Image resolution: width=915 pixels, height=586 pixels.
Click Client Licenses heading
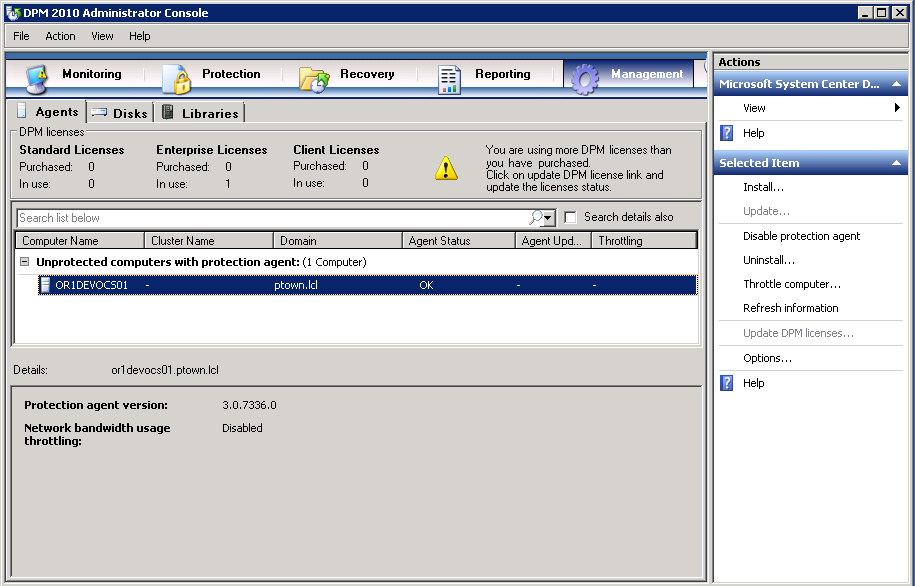[336, 149]
